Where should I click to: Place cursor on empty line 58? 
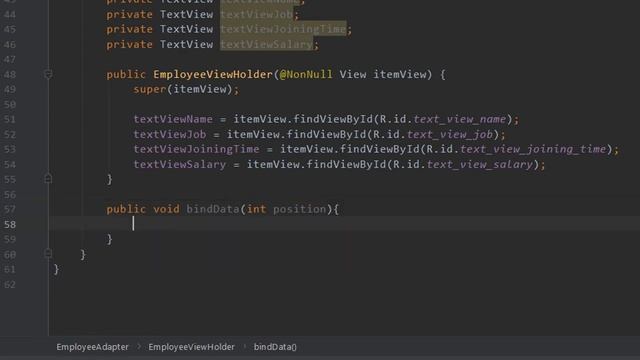[344, 224]
